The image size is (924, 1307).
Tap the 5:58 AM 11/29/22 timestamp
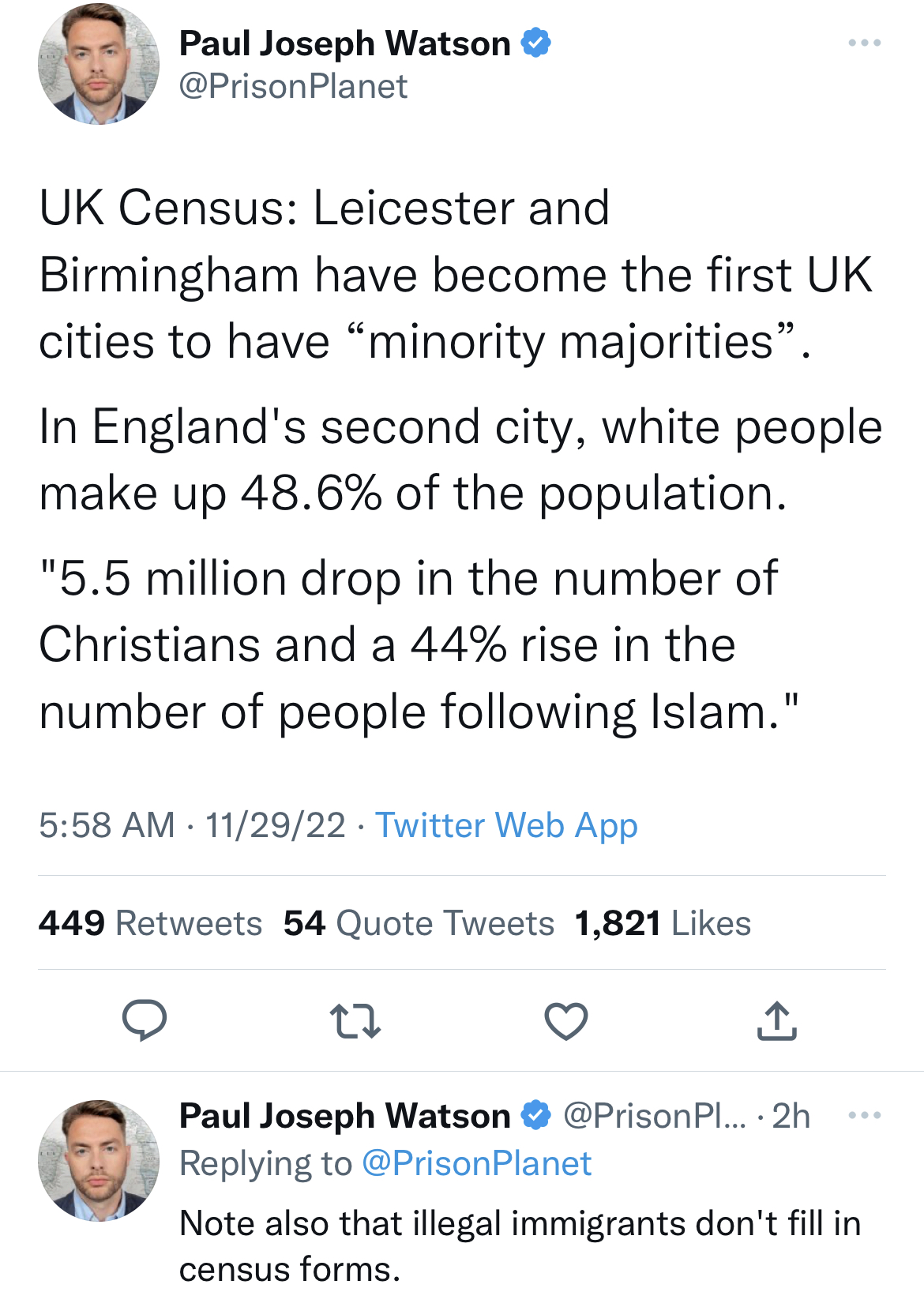(192, 825)
